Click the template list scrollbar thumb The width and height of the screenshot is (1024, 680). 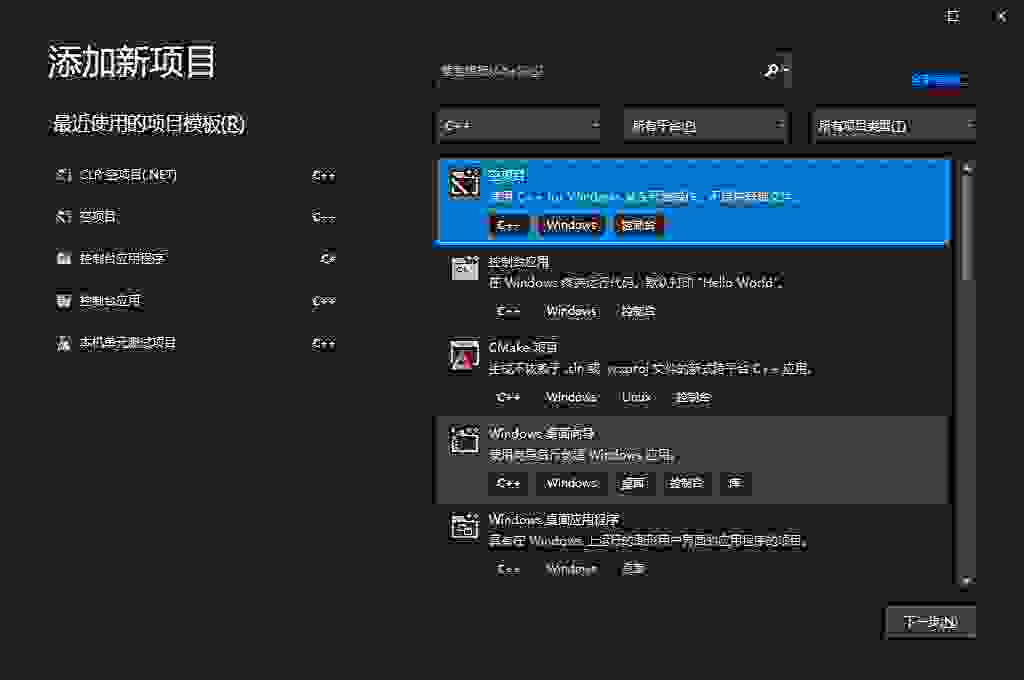tap(967, 227)
